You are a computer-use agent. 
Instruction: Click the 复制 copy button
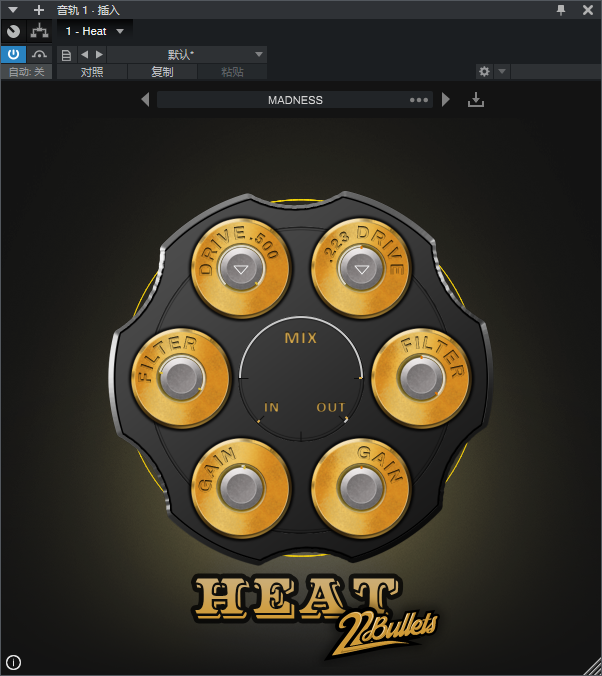[x=162, y=72]
